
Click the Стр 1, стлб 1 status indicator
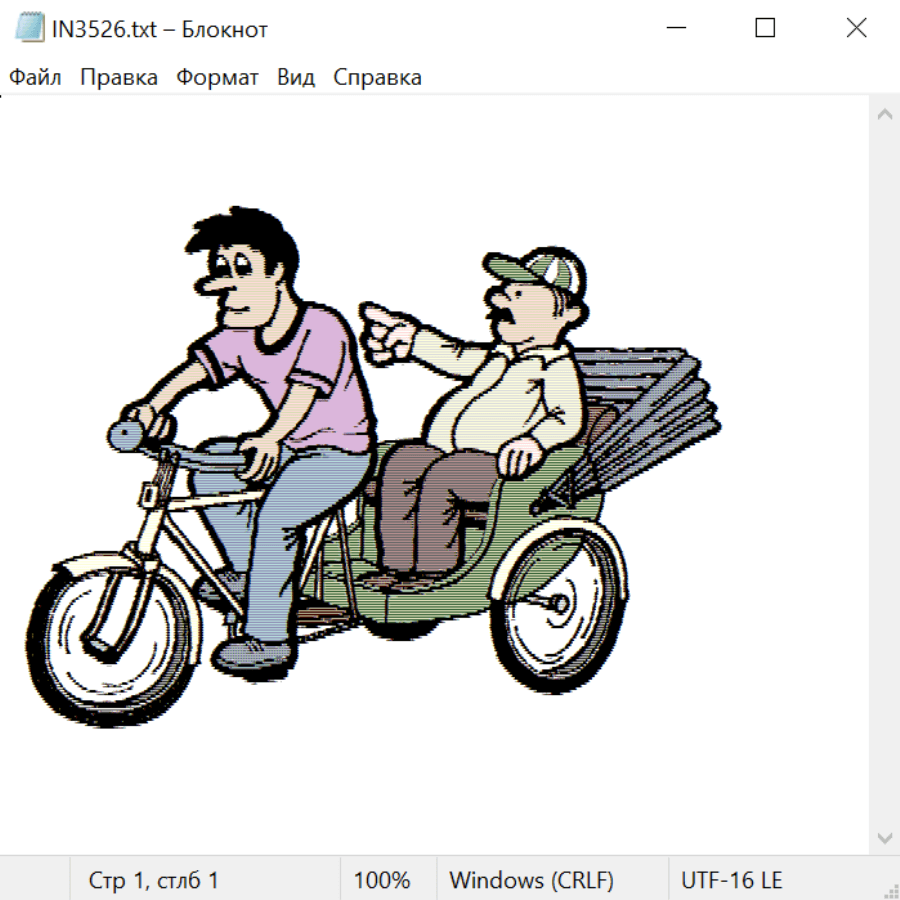point(153,881)
